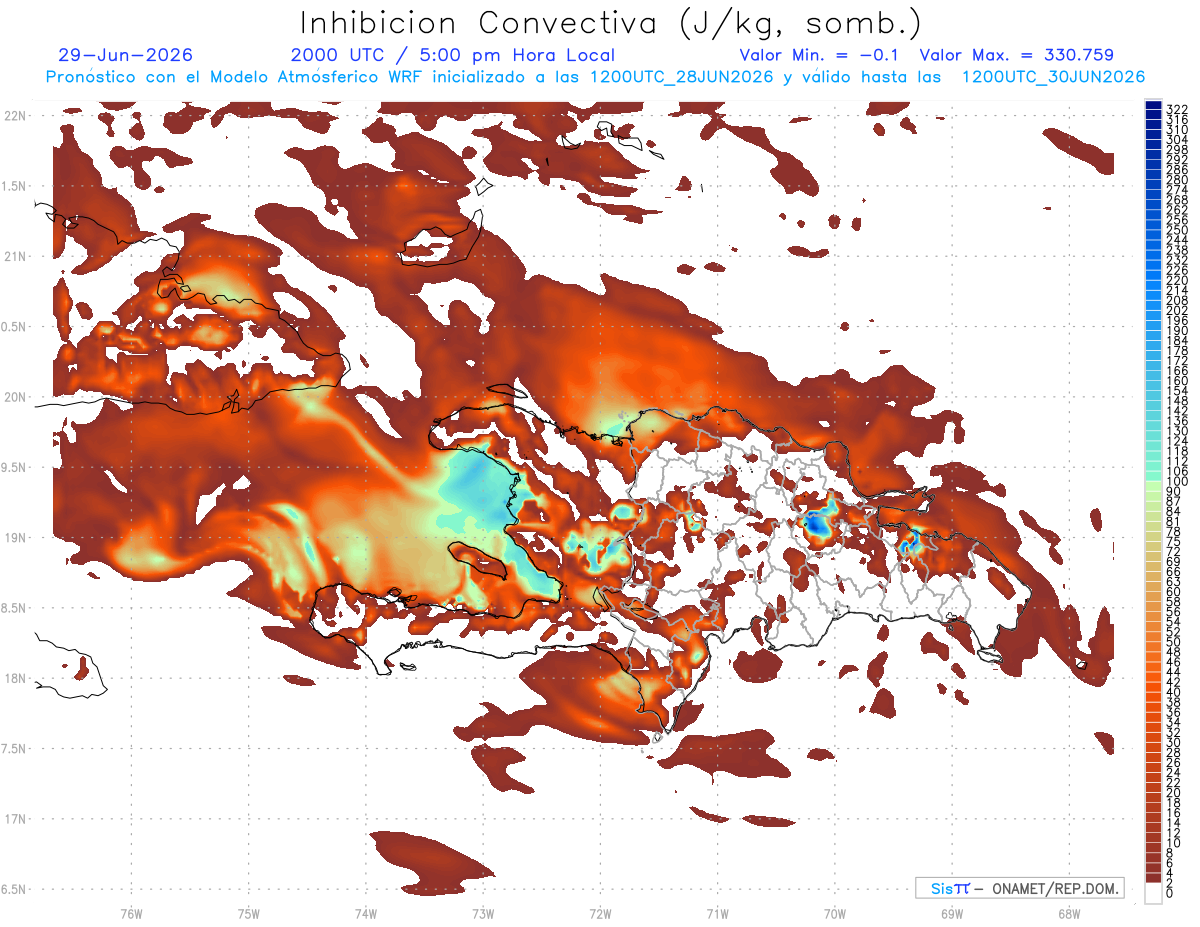Viewport: 1200px width, 927px height.
Task: Click the '21N' latitude label
Action: click(x=15, y=256)
